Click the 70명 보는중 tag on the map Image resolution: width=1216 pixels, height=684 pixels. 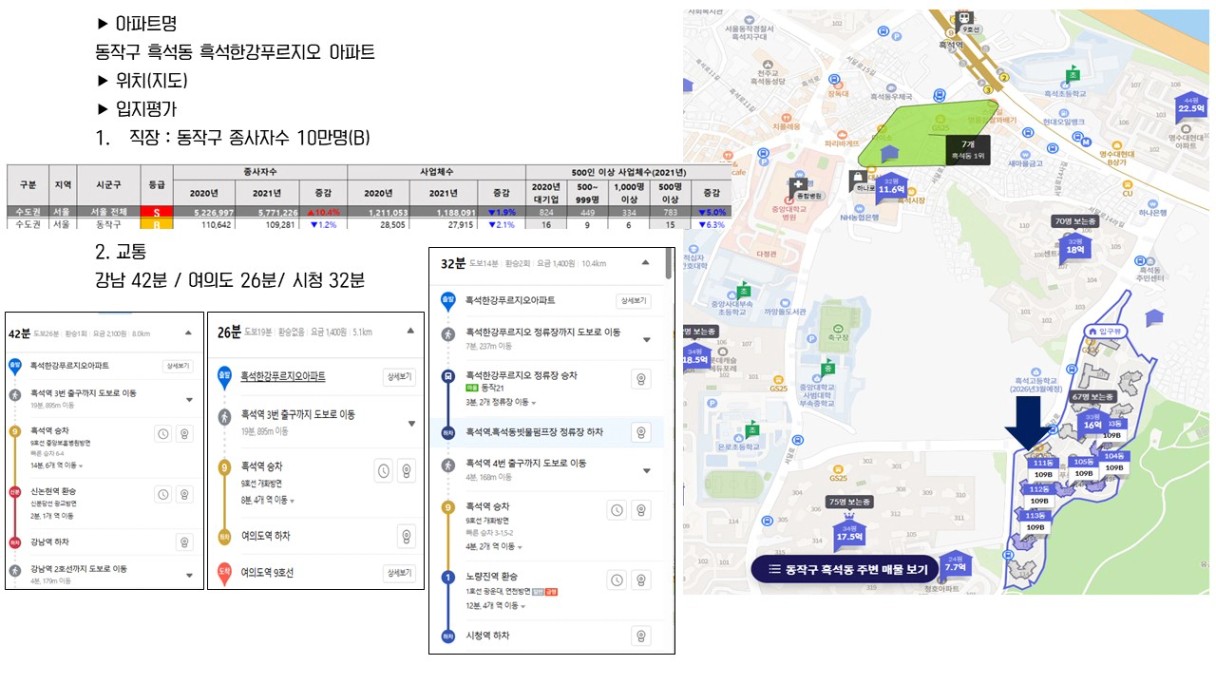click(x=1075, y=221)
